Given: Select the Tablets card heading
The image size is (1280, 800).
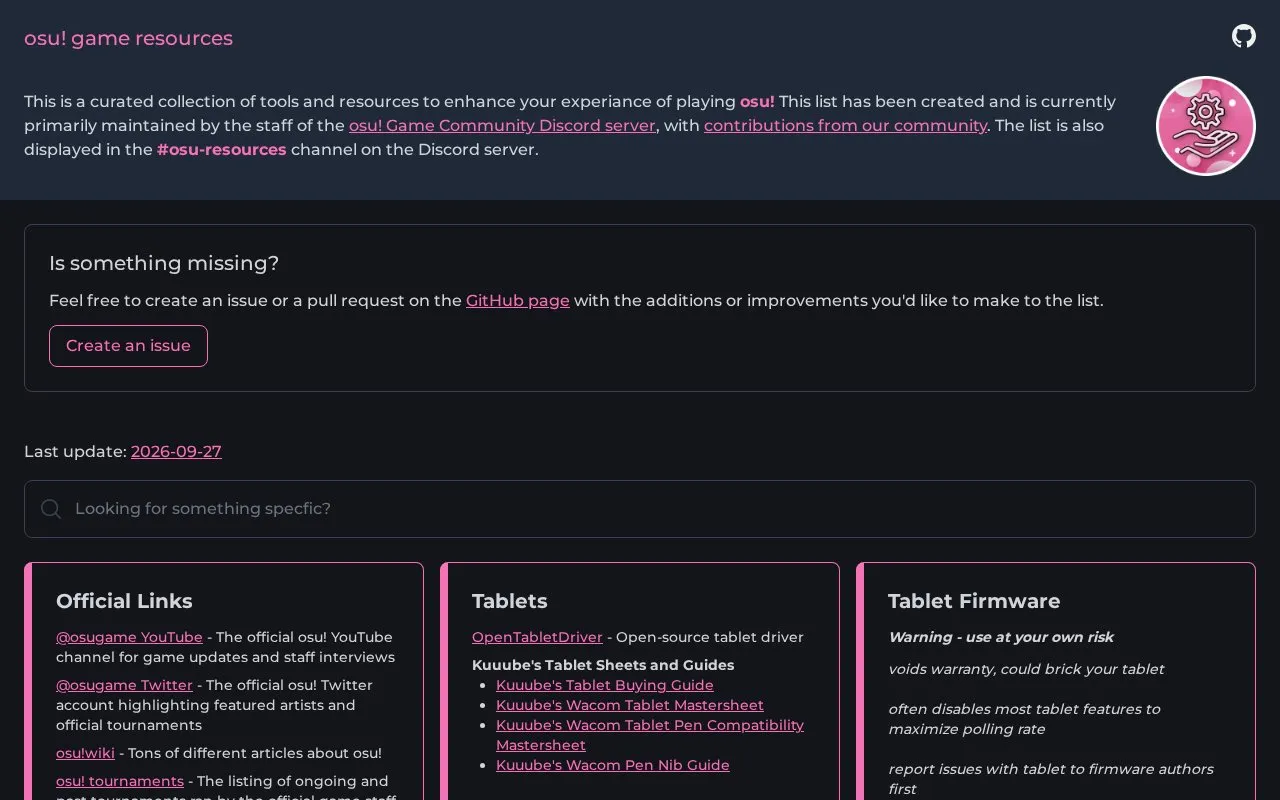Looking at the screenshot, I should [x=510, y=601].
